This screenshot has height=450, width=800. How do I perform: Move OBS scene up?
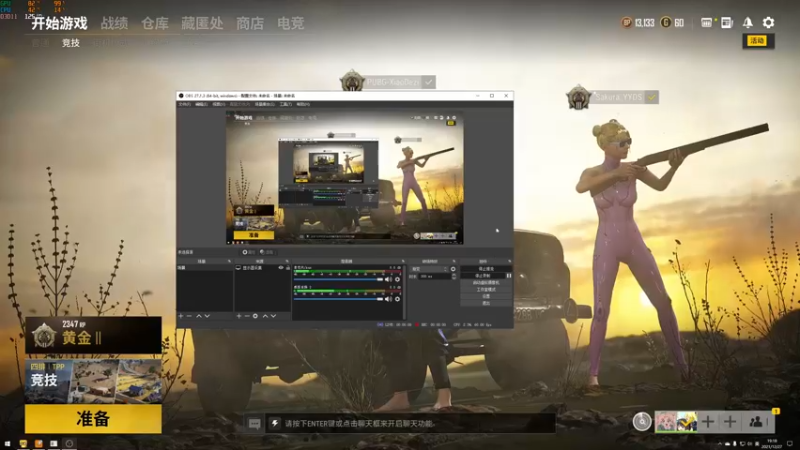[x=199, y=316]
